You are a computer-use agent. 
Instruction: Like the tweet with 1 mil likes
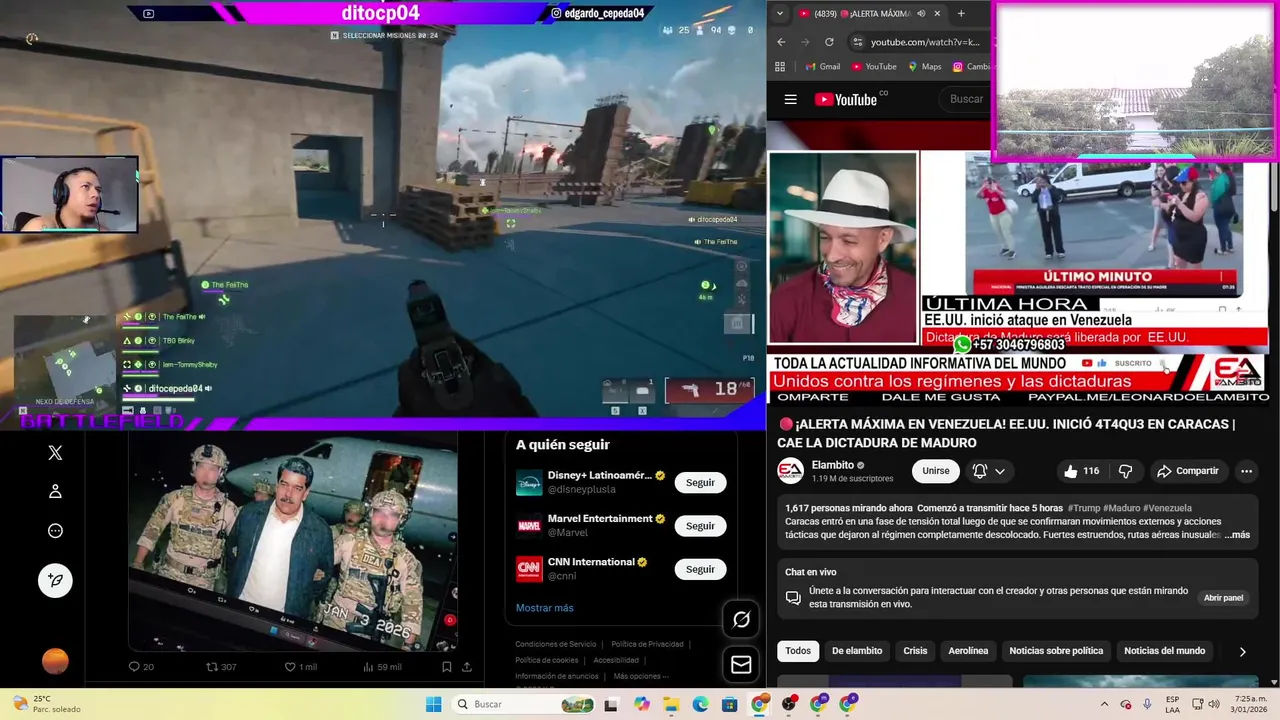pyautogui.click(x=300, y=667)
